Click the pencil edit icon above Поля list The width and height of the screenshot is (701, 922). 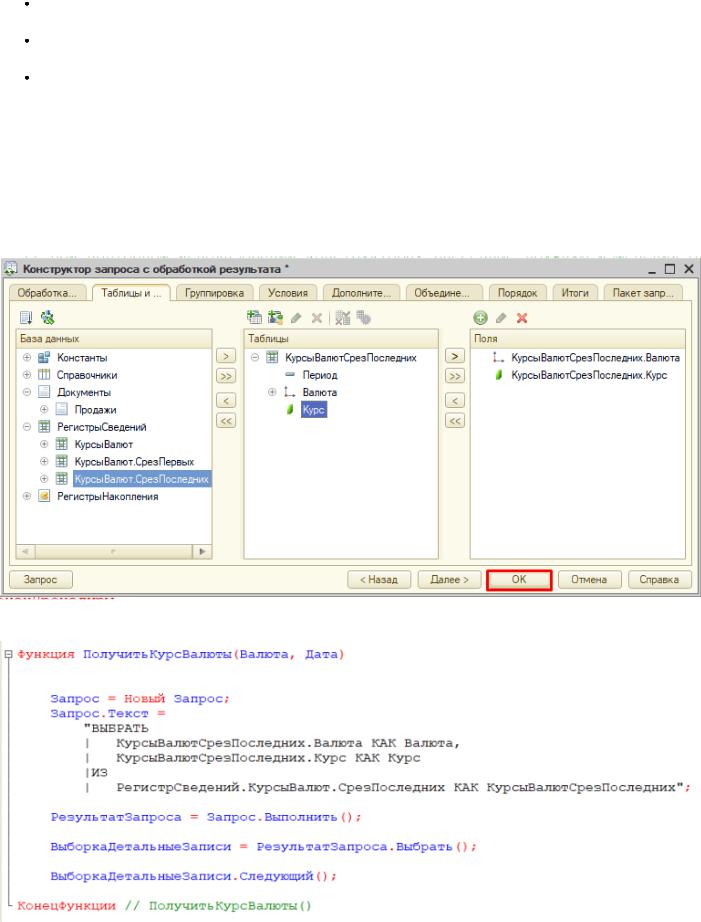coord(500,318)
